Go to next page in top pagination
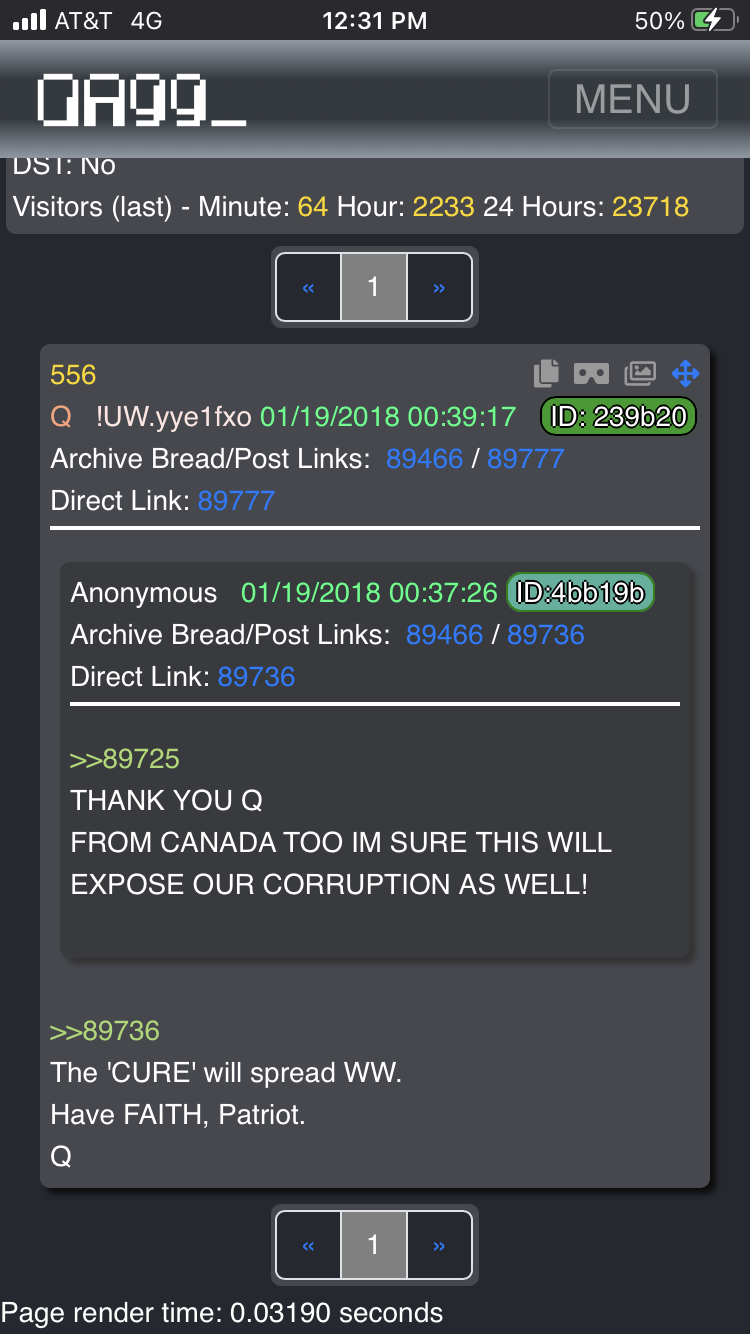750x1334 pixels. coord(439,287)
